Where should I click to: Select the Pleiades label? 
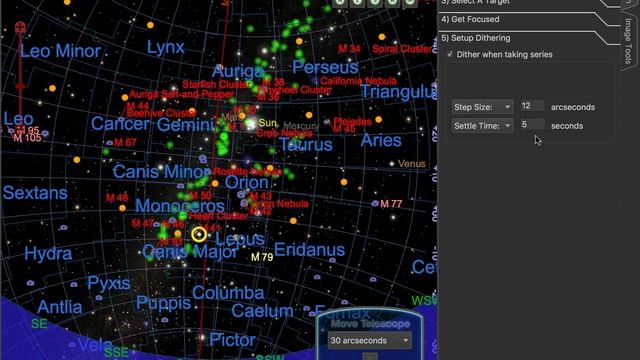(x=353, y=121)
